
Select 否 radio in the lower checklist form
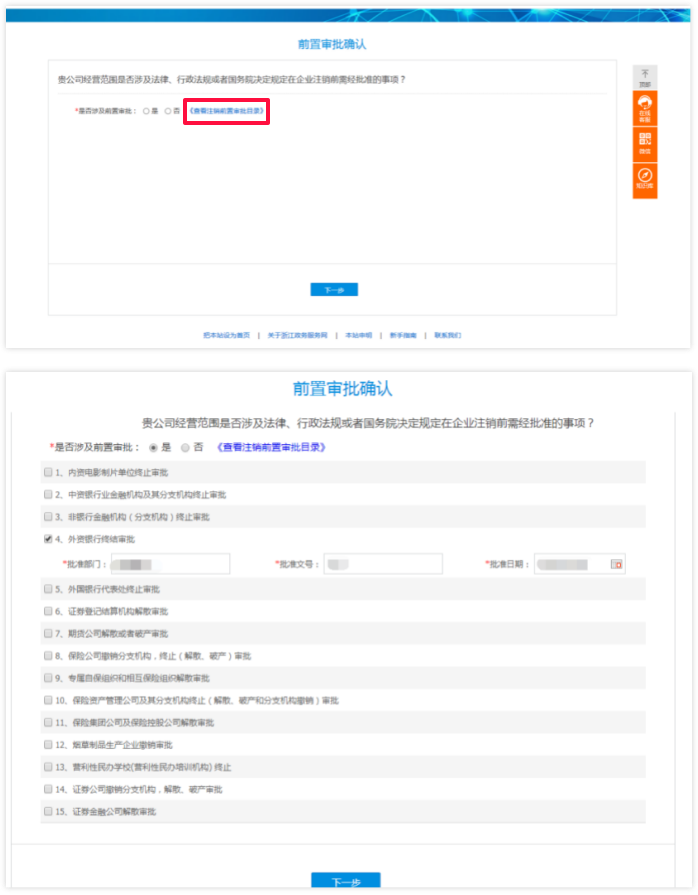(185, 448)
